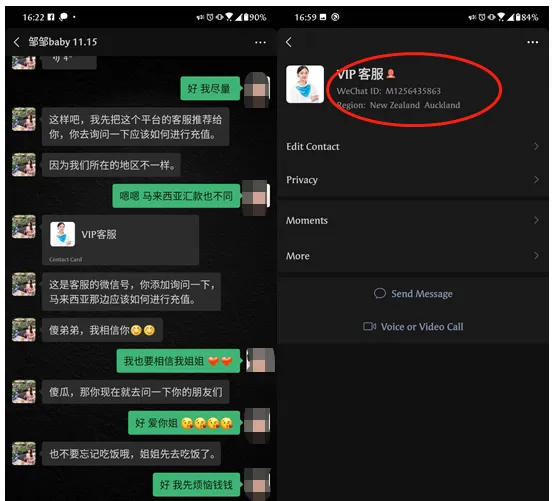Tap back arrow on the VIP客服 profile

289,42
